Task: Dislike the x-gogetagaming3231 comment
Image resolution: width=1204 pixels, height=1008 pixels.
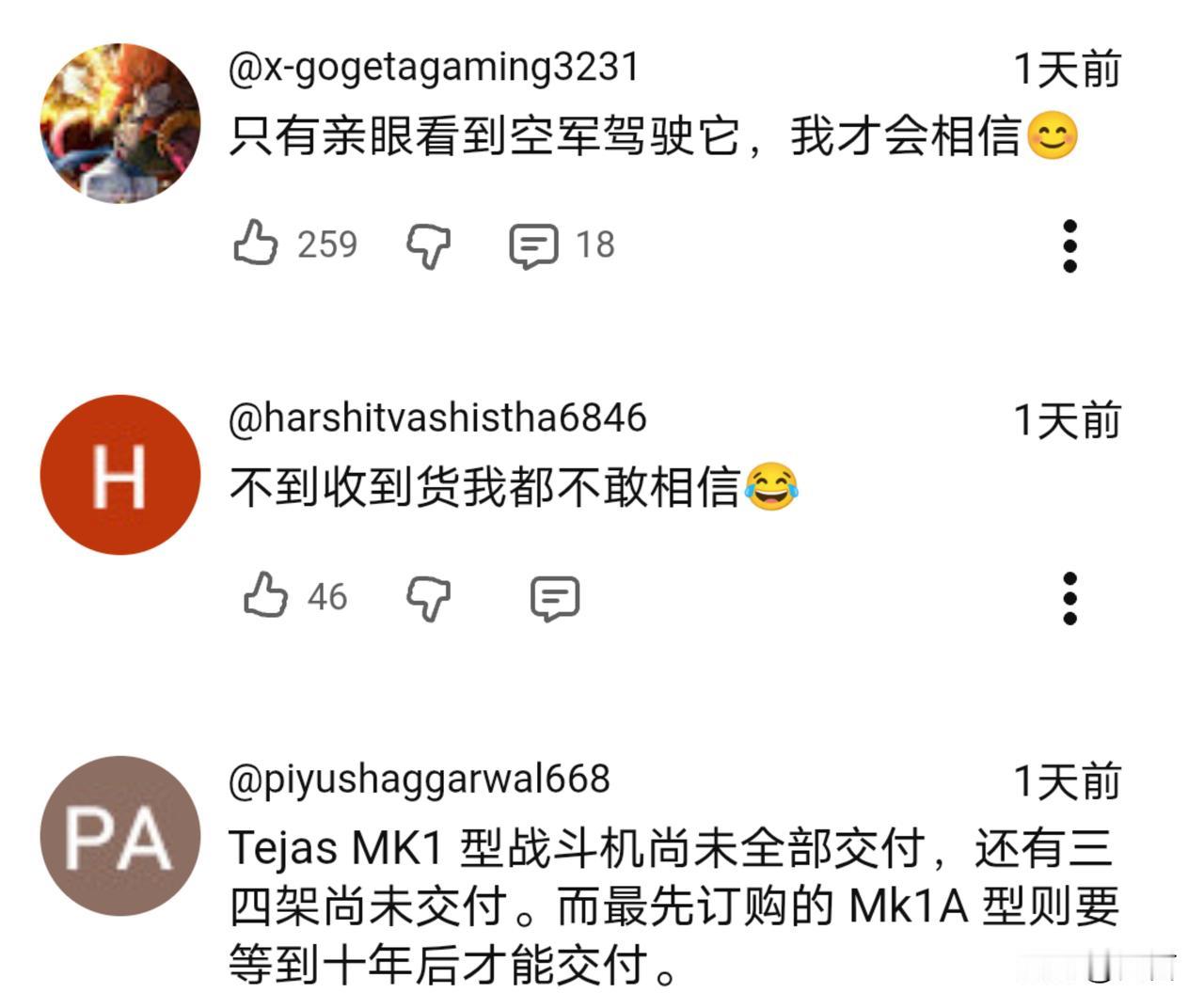Action: point(428,245)
